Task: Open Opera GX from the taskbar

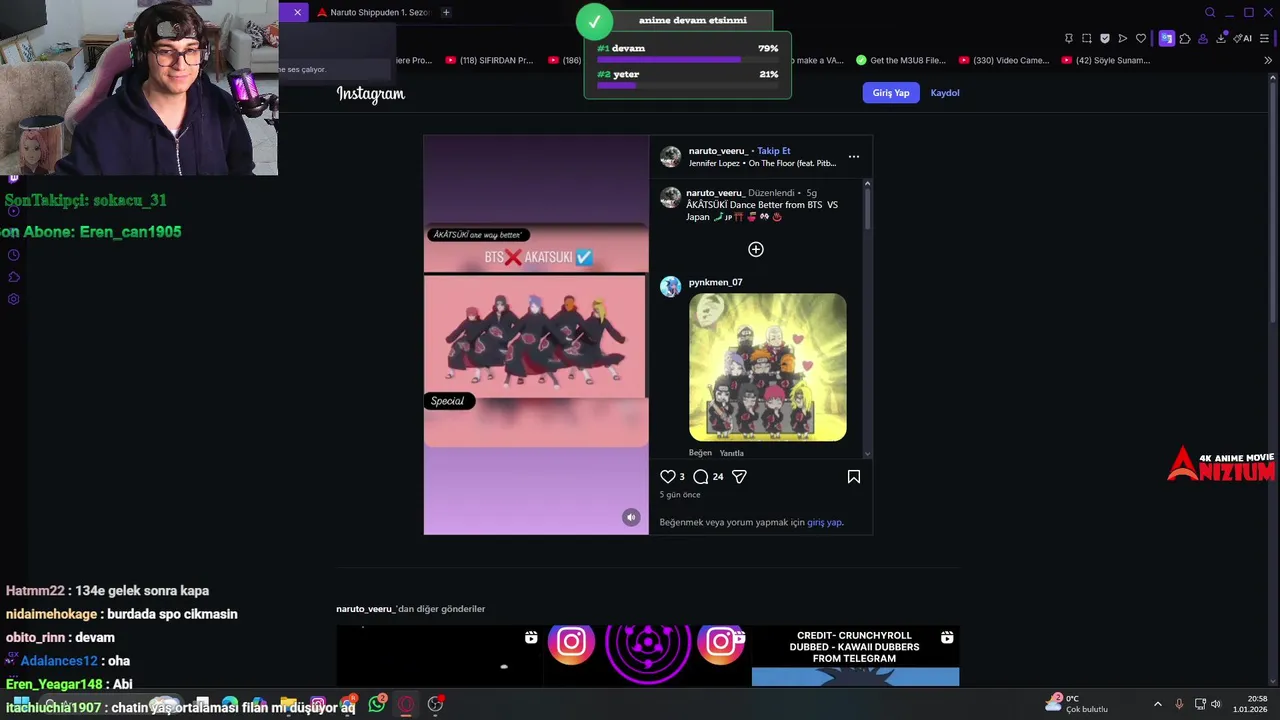Action: (x=406, y=704)
